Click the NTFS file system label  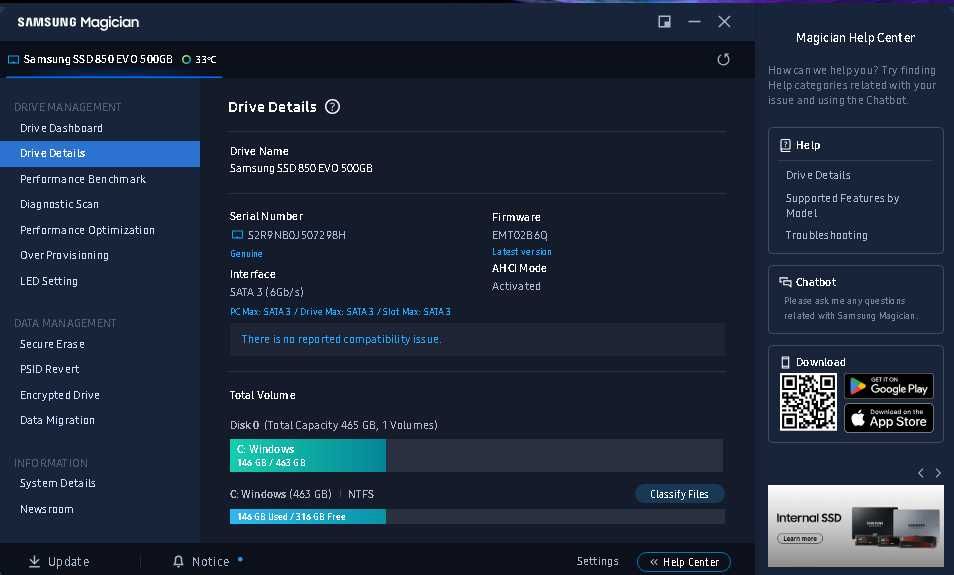tap(361, 494)
